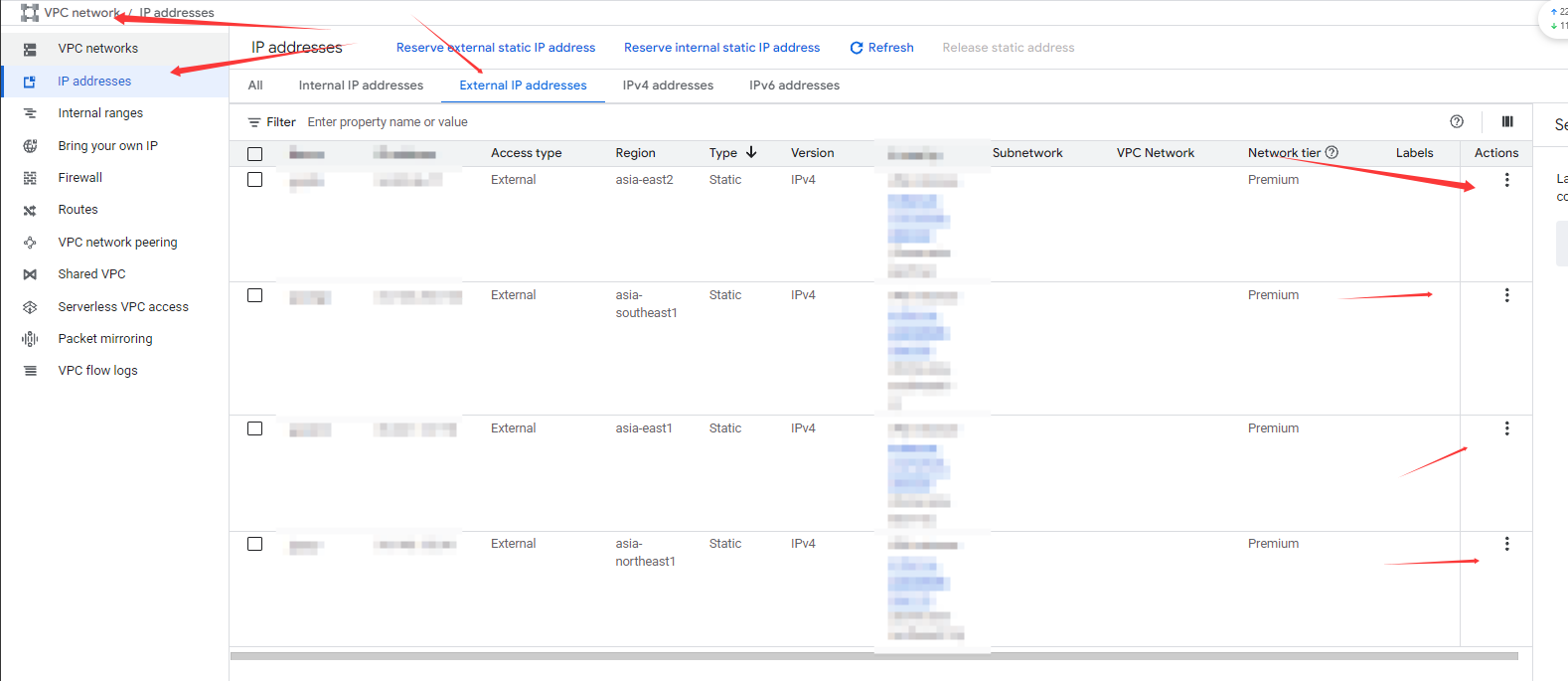The image size is (1568, 681).
Task: Click the VPC networks sidebar icon
Action: [30, 49]
